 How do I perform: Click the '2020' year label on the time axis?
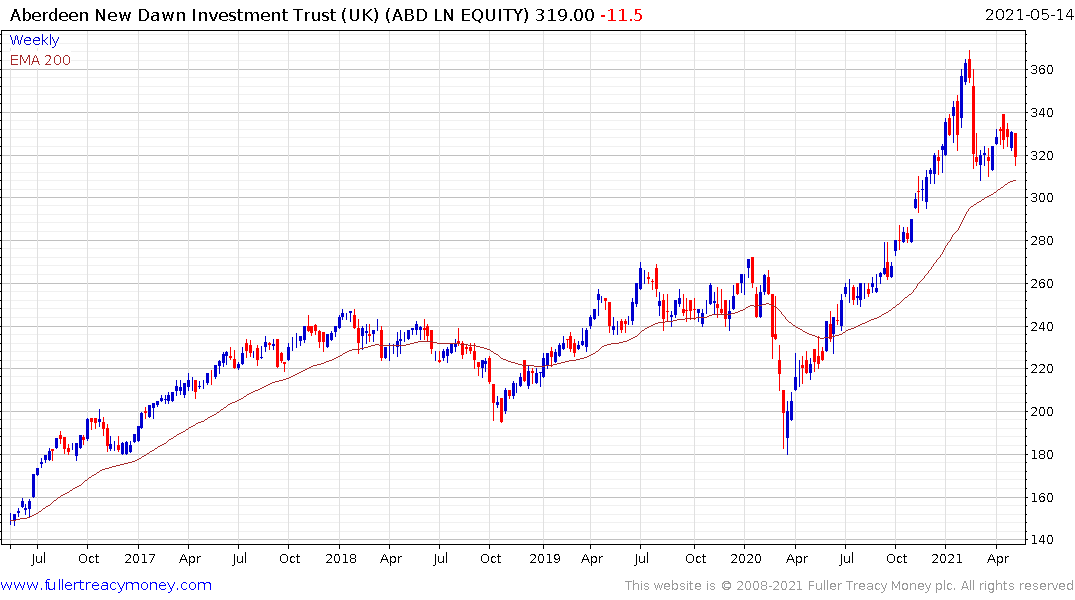[x=746, y=559]
